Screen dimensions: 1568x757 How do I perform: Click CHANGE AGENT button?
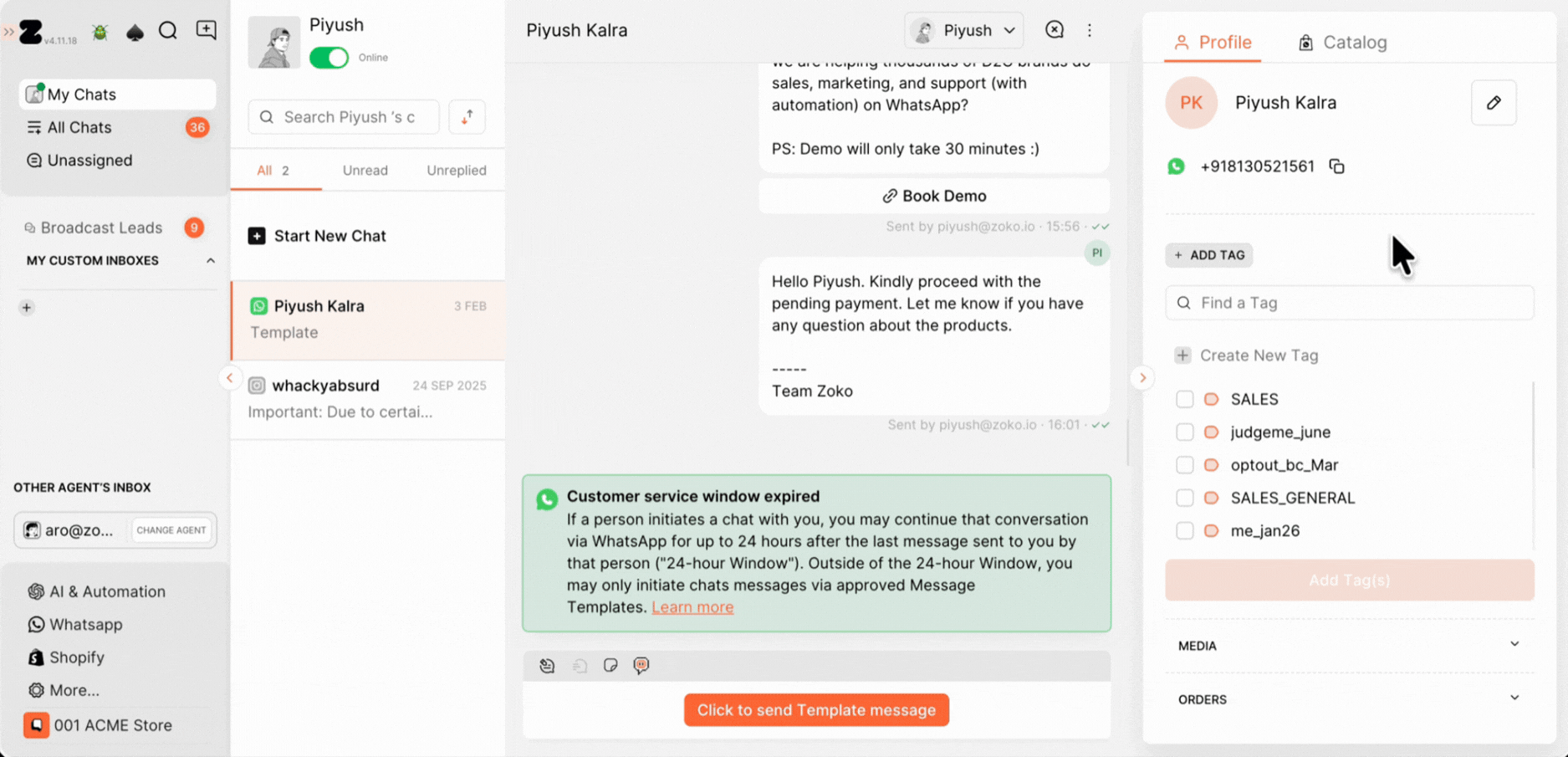click(171, 530)
